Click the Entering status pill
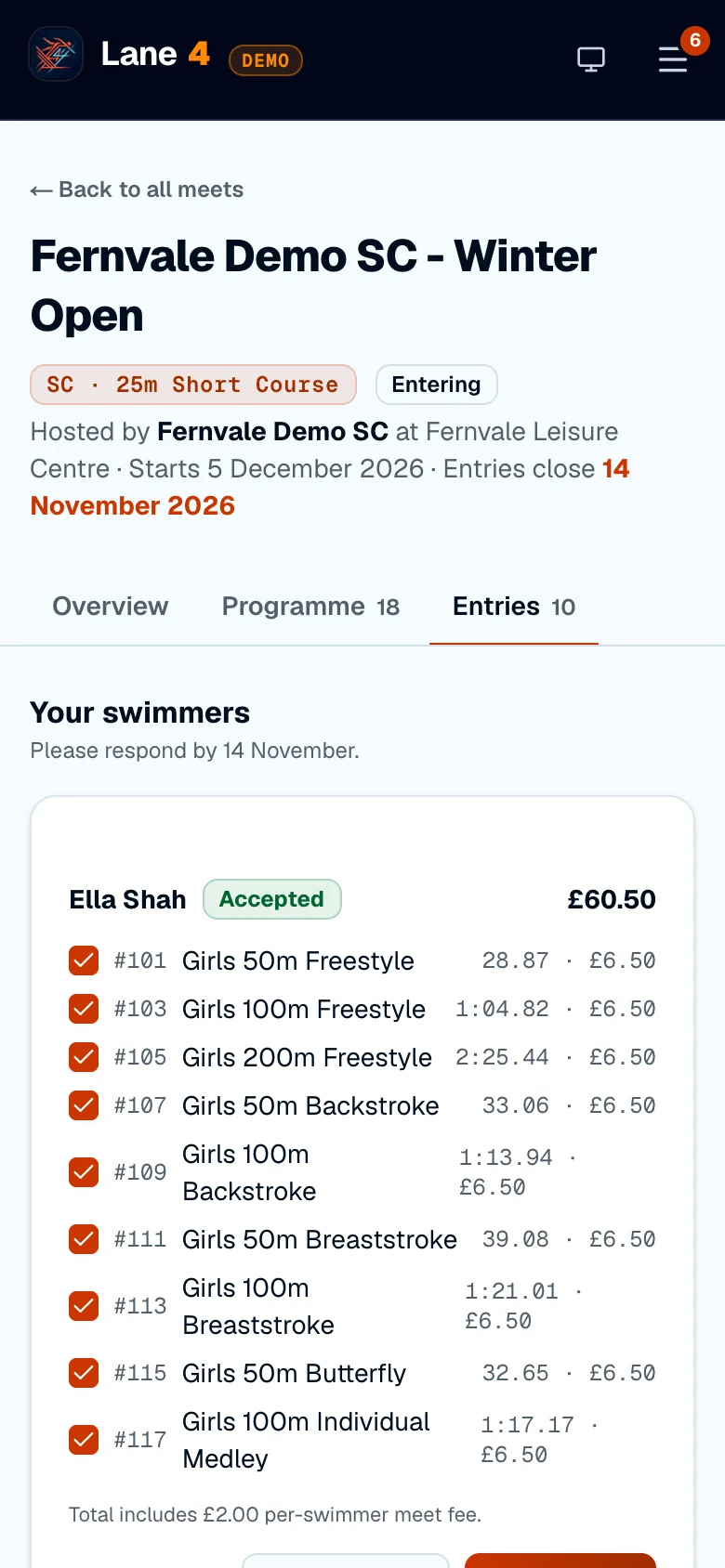725x1568 pixels. (x=437, y=385)
